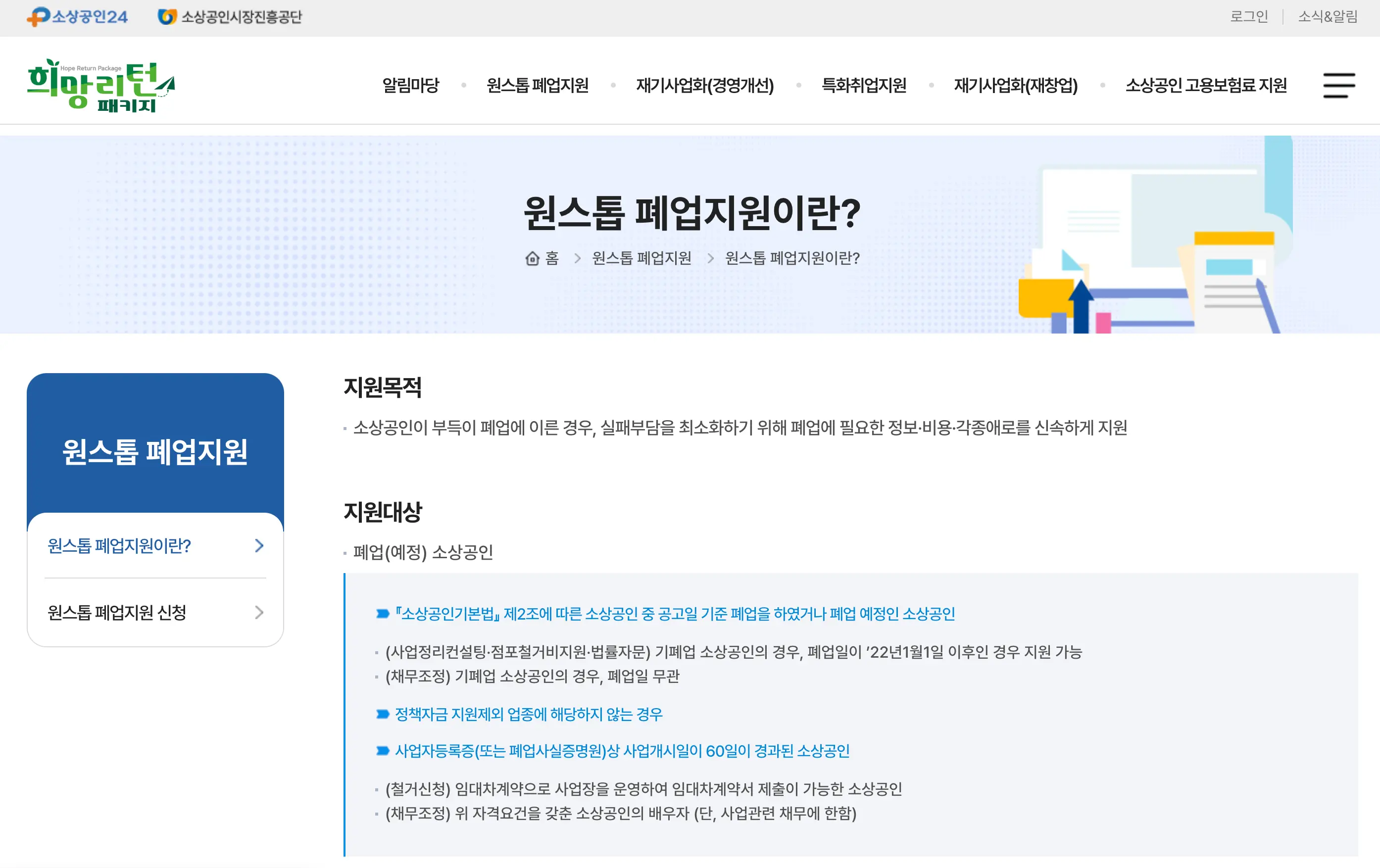Click the 원스톱 폐업지원이란? breadcrumb item
Image resolution: width=1380 pixels, height=868 pixels.
point(792,258)
